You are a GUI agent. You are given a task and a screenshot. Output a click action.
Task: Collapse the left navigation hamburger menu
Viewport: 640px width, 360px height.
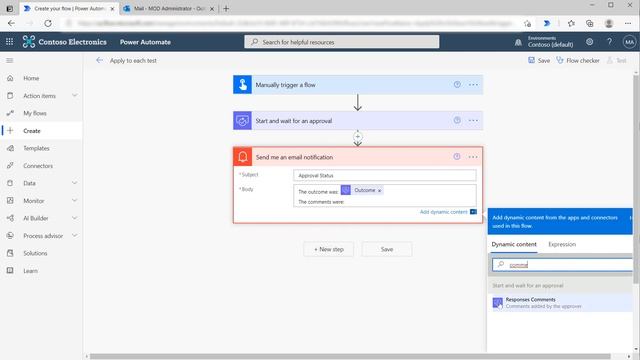coord(10,60)
